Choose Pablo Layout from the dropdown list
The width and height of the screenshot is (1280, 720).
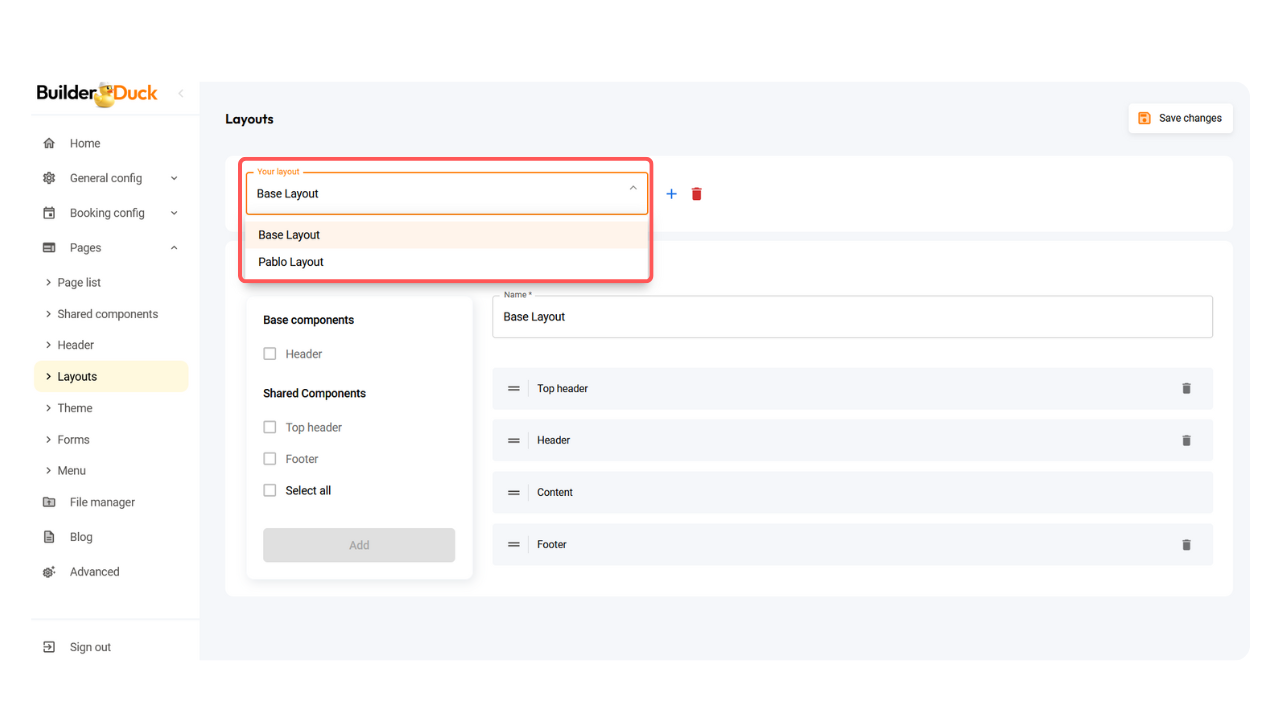tap(291, 262)
